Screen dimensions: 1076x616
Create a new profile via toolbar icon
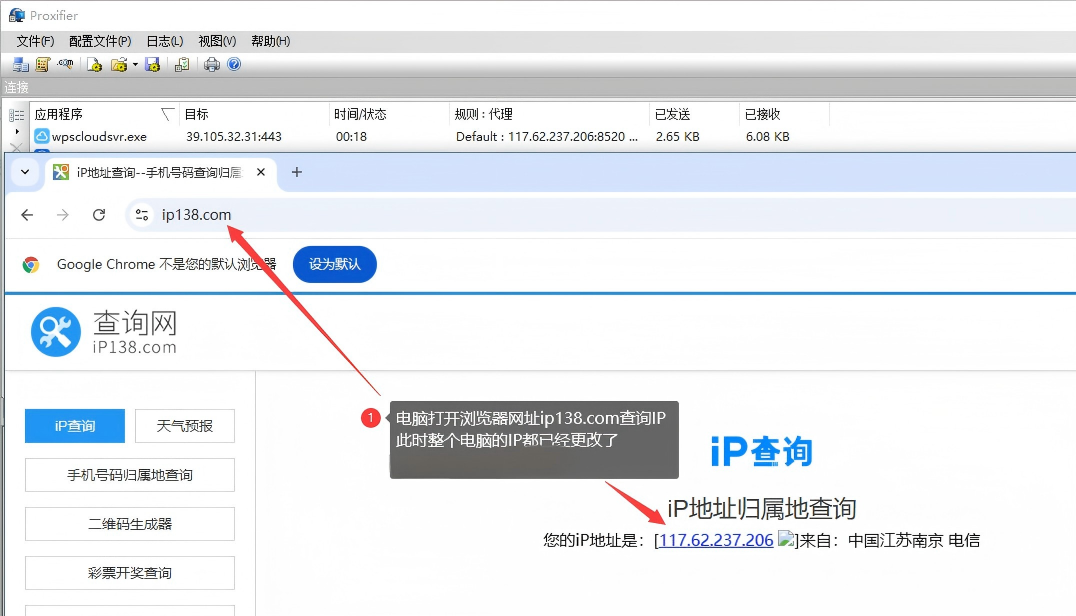click(x=94, y=64)
